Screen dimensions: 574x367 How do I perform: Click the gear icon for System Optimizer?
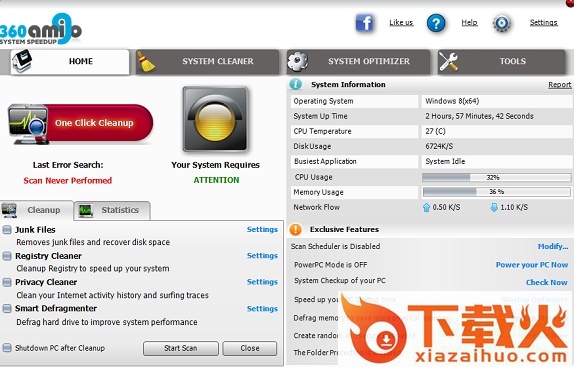[x=297, y=61]
